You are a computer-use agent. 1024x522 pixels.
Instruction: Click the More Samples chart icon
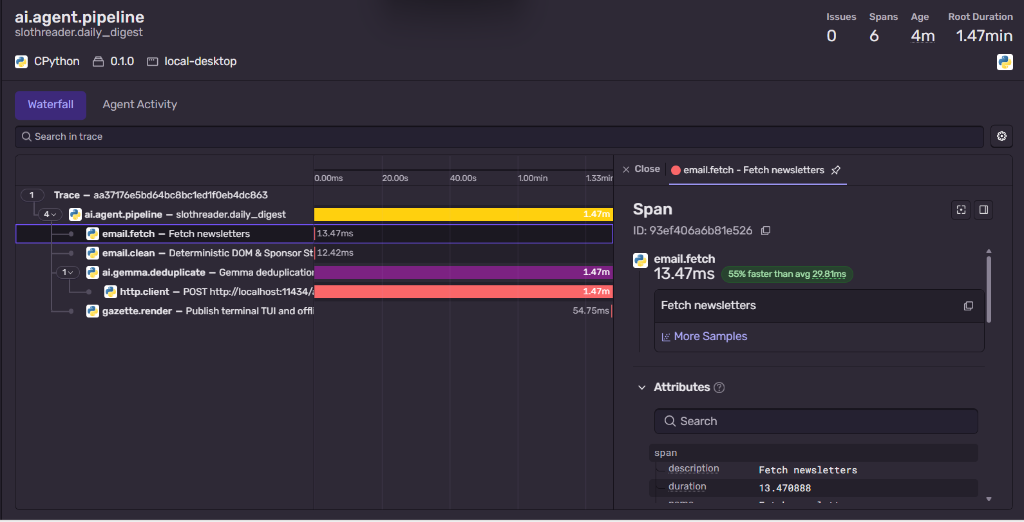tap(665, 337)
